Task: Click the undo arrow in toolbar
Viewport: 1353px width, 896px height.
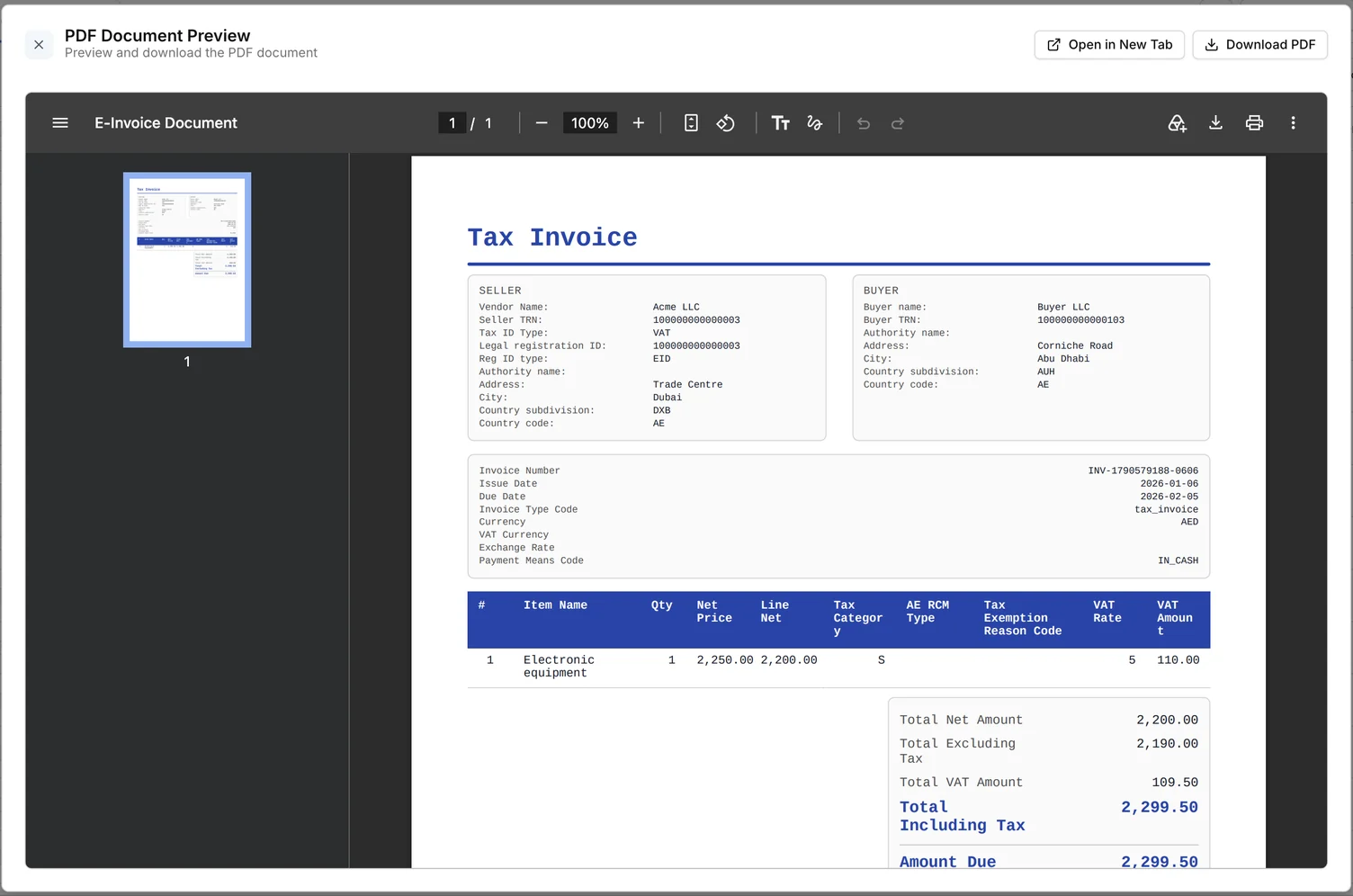Action: coord(864,123)
